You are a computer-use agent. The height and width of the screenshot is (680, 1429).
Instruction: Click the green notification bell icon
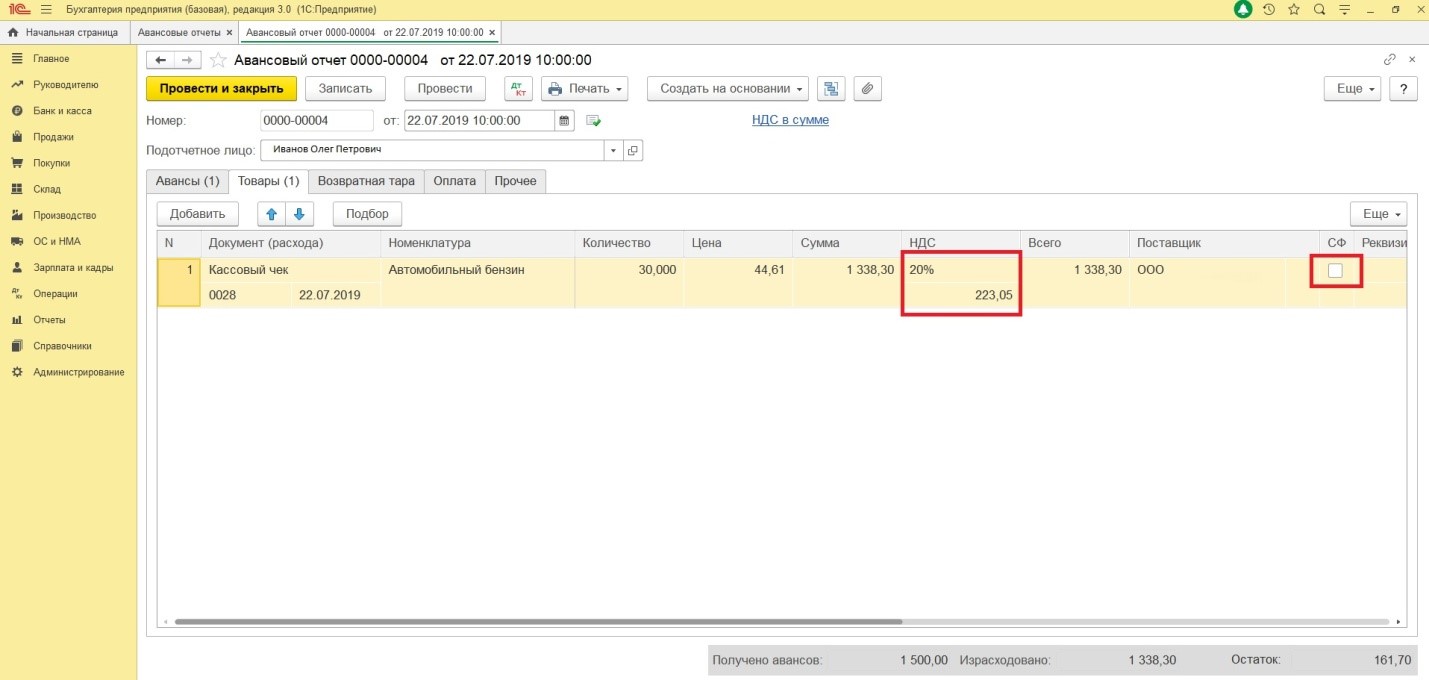click(1243, 10)
